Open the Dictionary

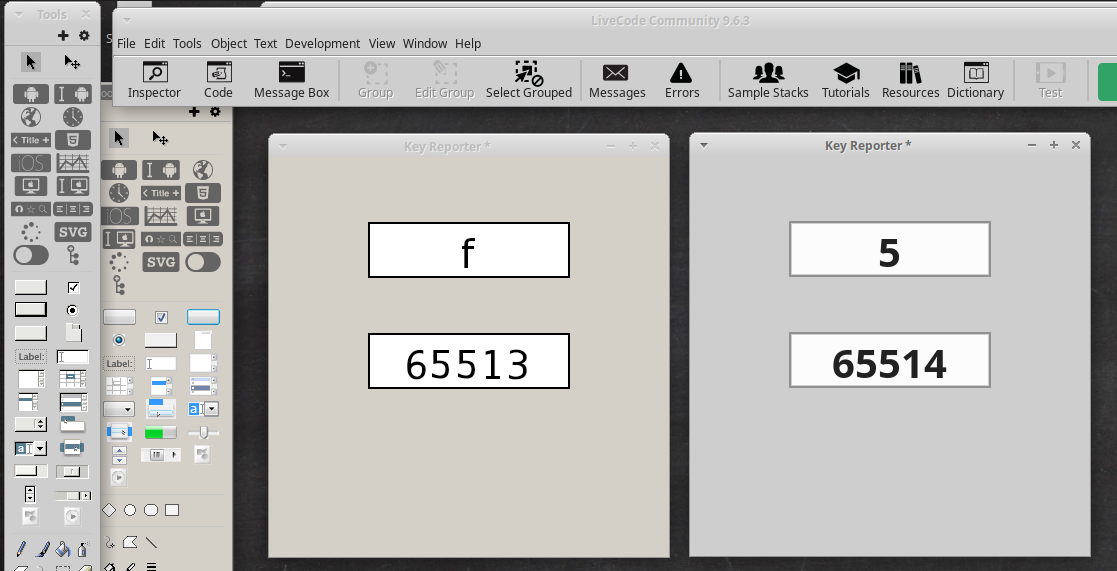pos(975,80)
